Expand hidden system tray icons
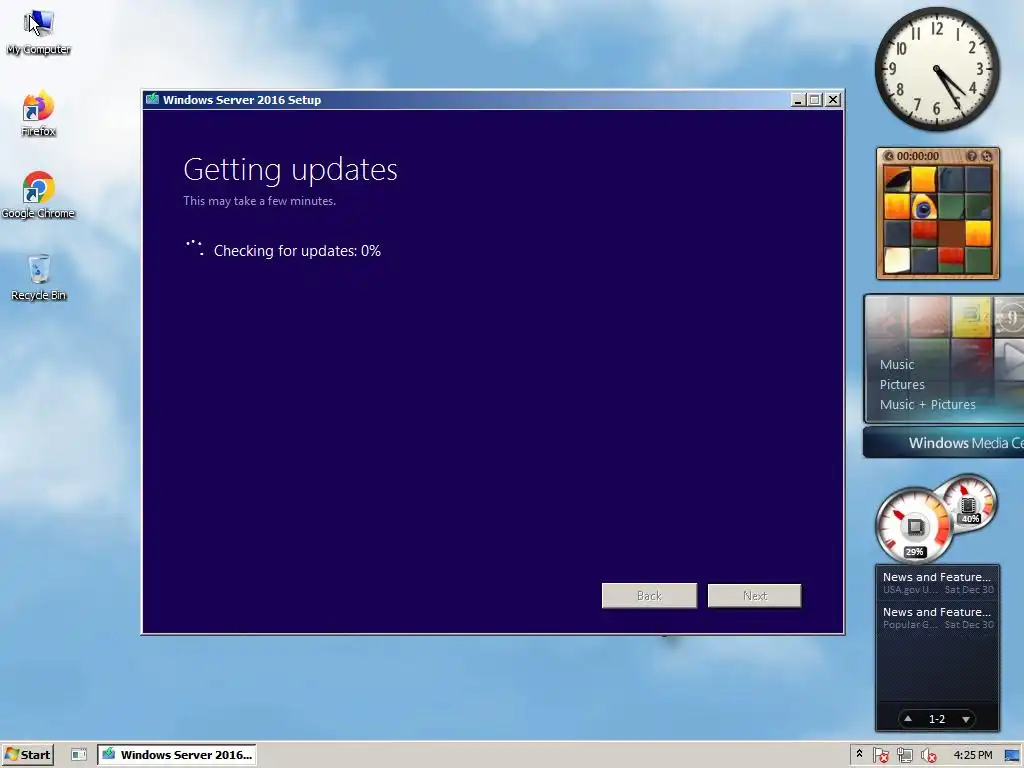Viewport: 1024px width, 768px height. 859,754
